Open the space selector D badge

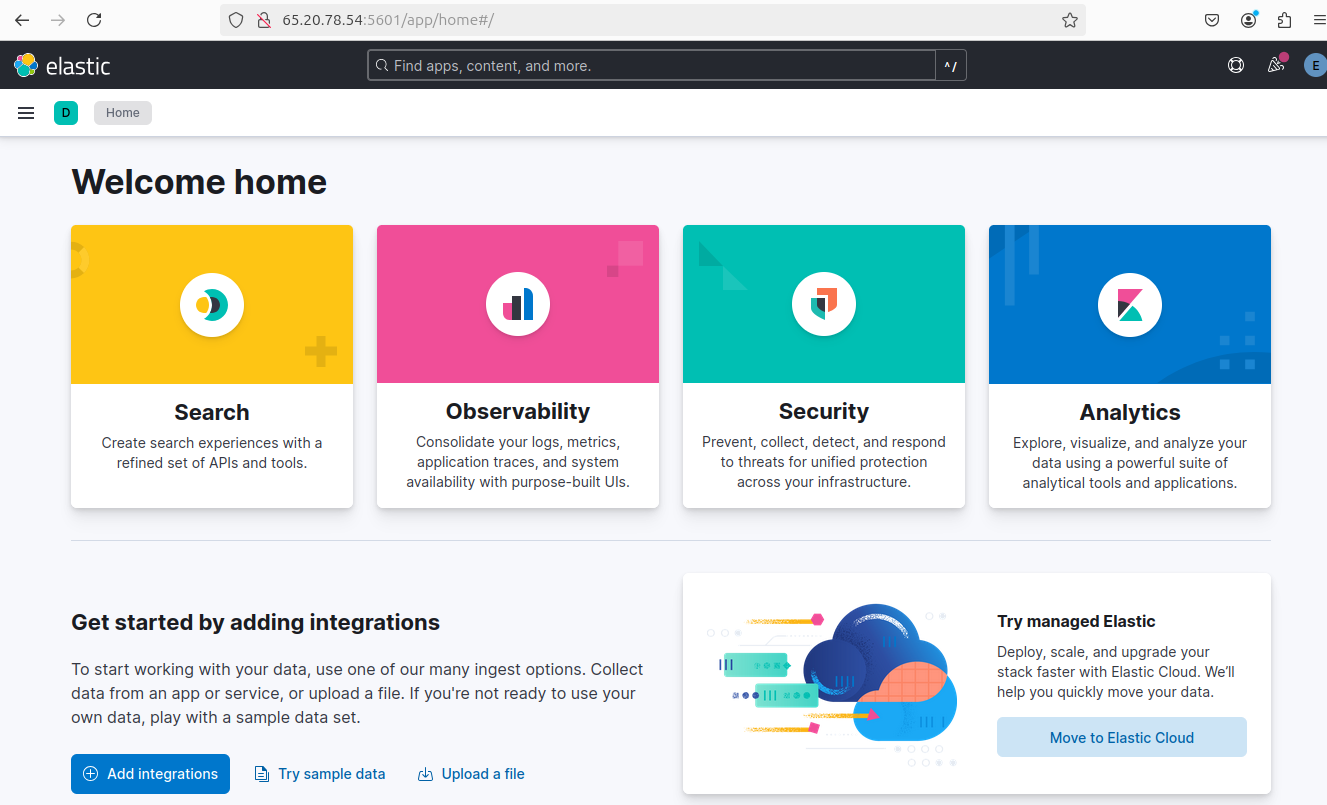click(x=66, y=113)
